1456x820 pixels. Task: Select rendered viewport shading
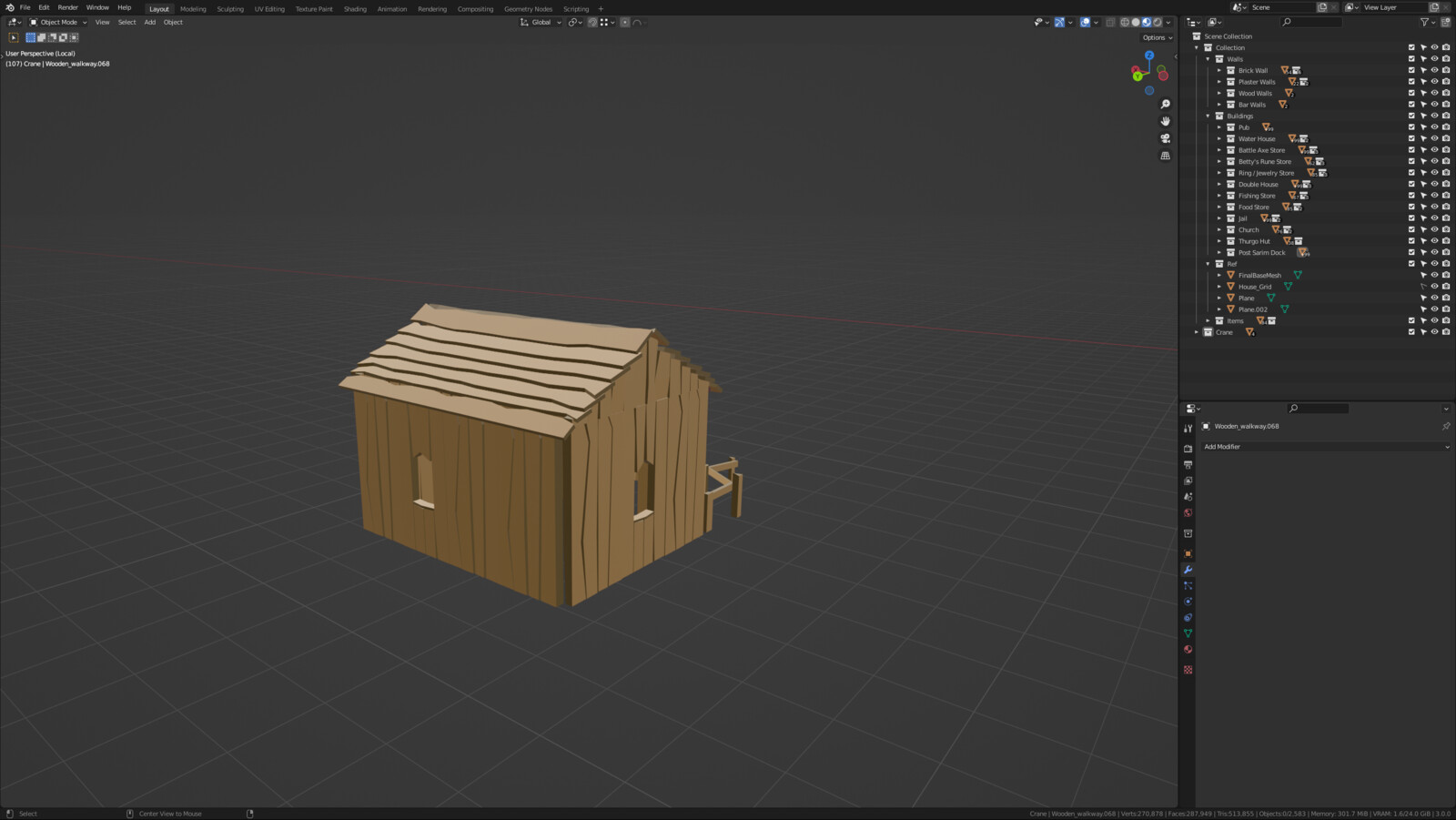(x=1158, y=22)
